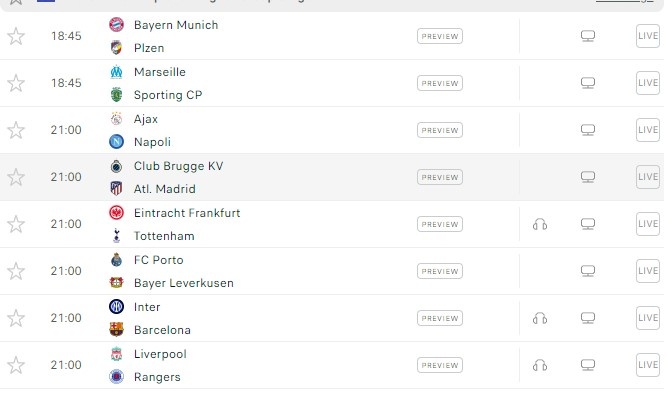Click LIVE button on Ajax vs Napoli row
672x406 pixels.
coord(648,130)
